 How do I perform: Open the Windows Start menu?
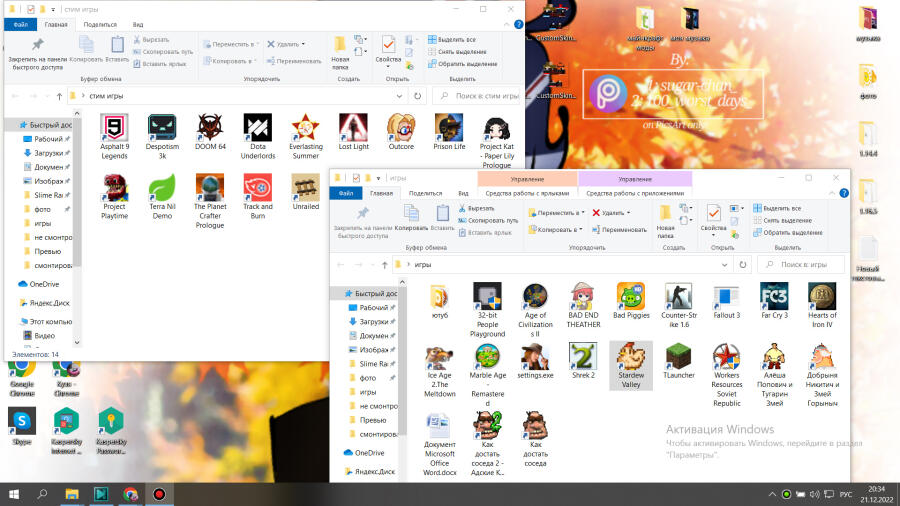pyautogui.click(x=14, y=494)
